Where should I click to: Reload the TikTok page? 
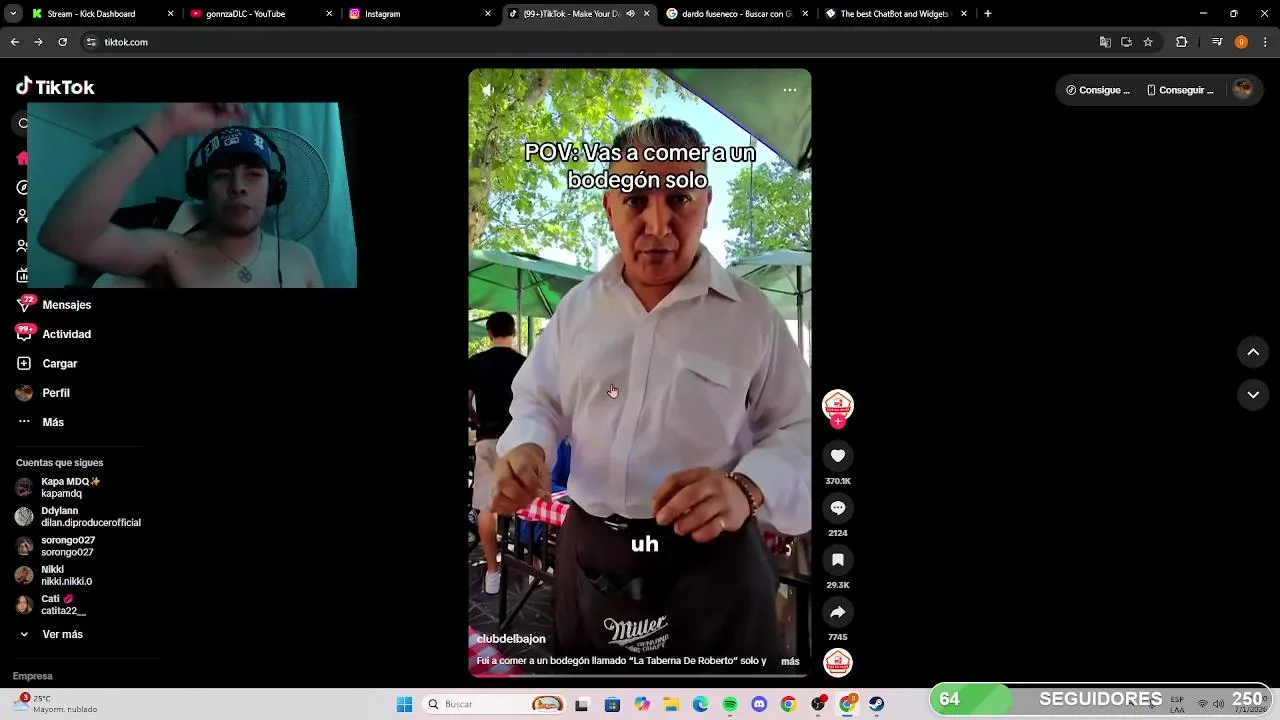click(62, 42)
